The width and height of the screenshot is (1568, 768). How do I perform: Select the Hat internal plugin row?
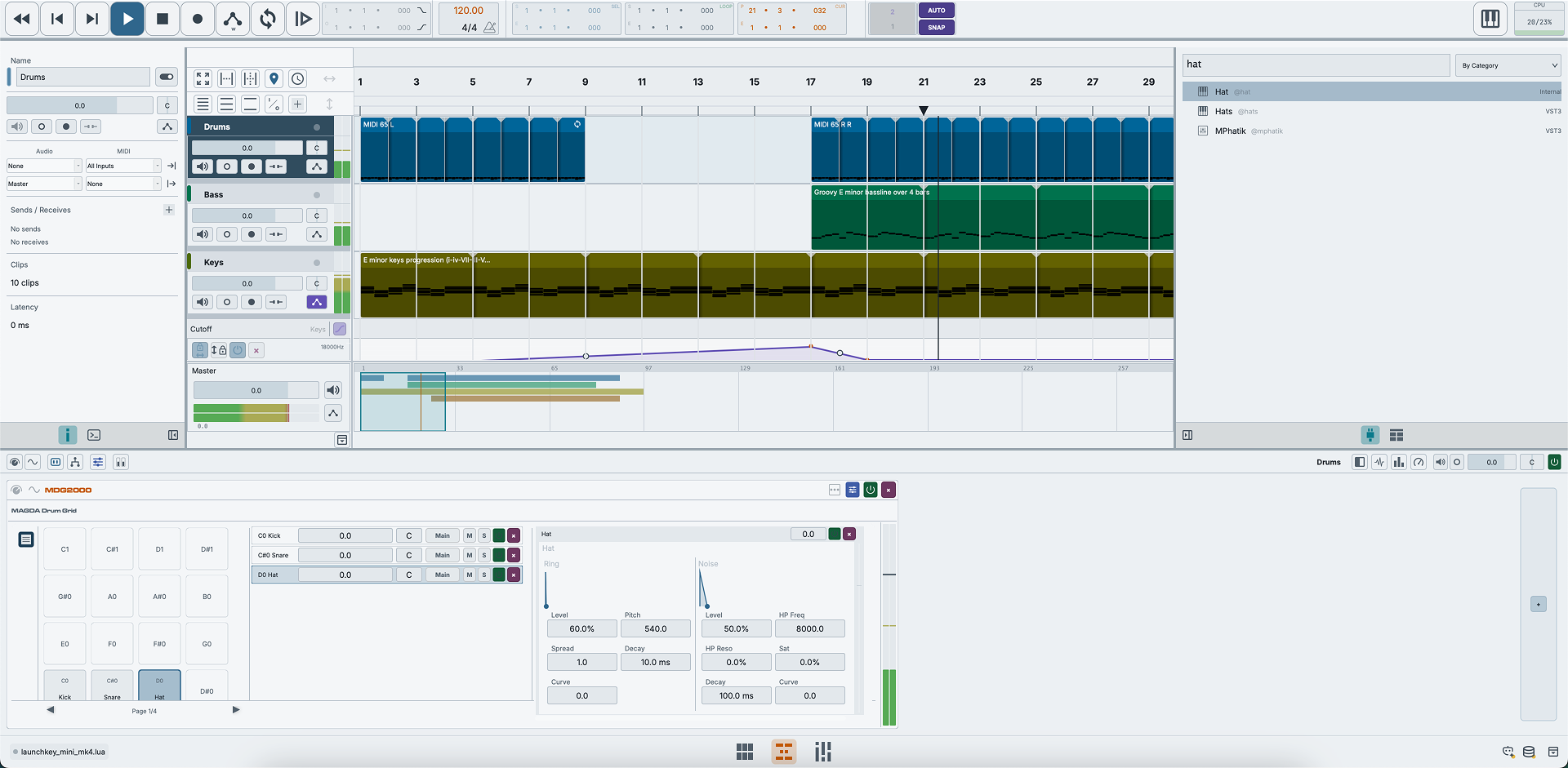coord(1372,91)
